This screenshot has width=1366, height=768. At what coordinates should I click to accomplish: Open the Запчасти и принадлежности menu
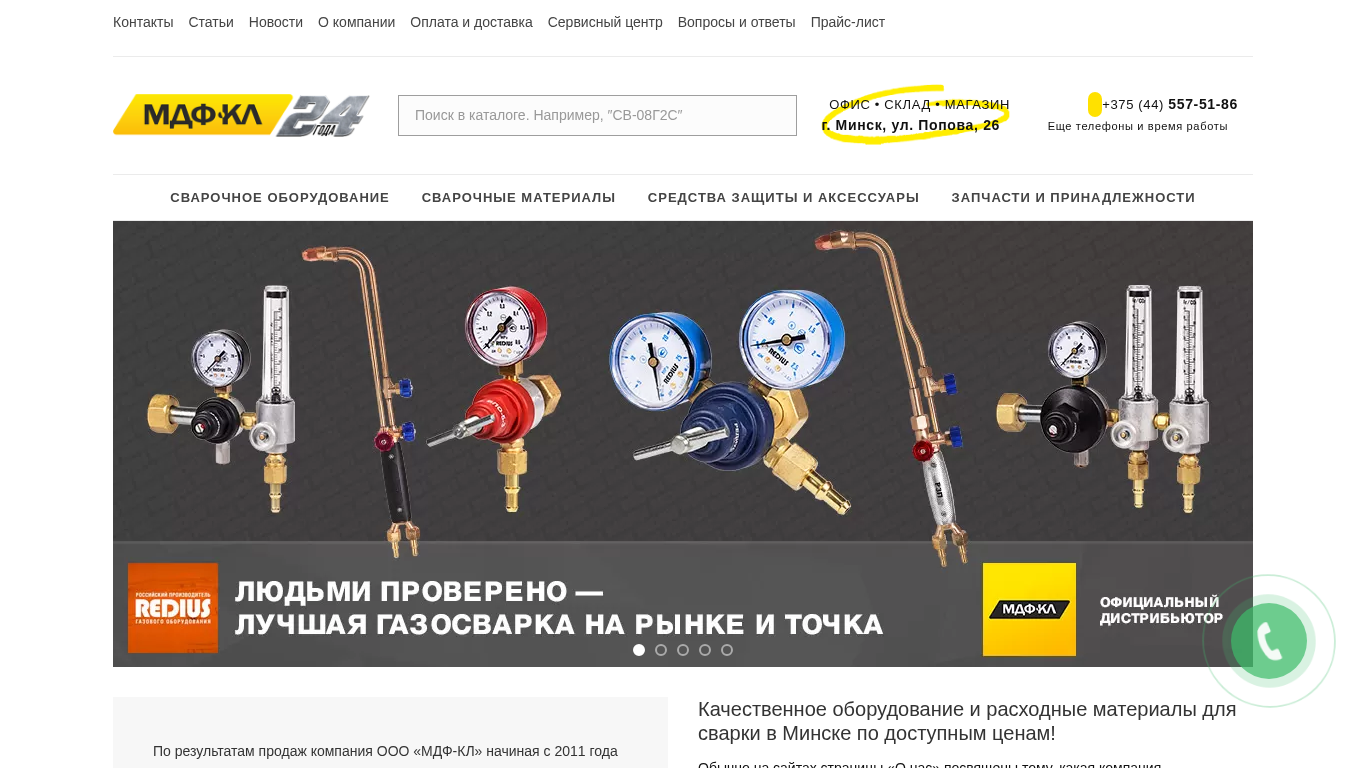point(1073,198)
